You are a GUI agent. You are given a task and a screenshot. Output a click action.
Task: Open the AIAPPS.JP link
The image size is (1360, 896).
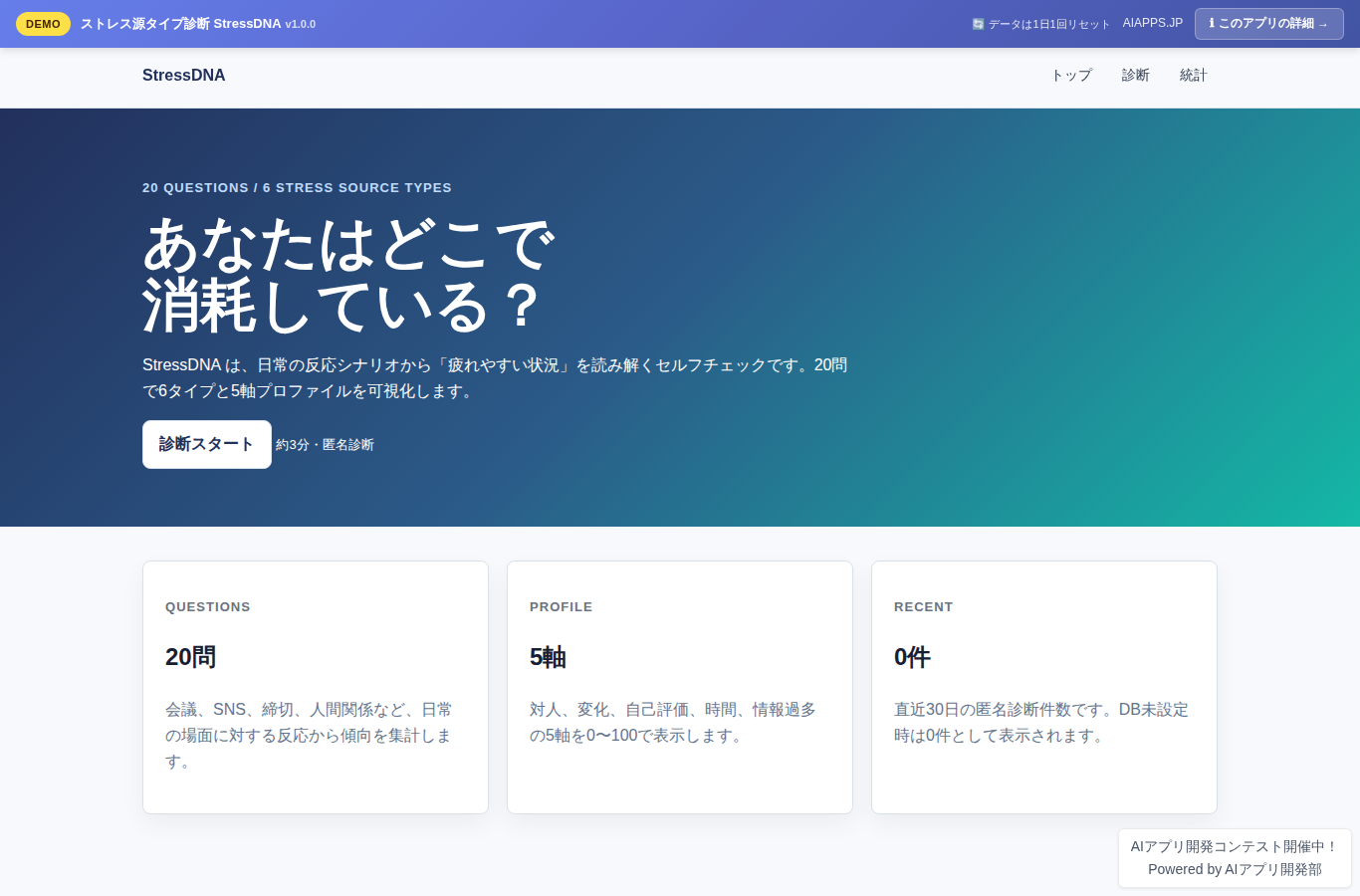(1153, 23)
